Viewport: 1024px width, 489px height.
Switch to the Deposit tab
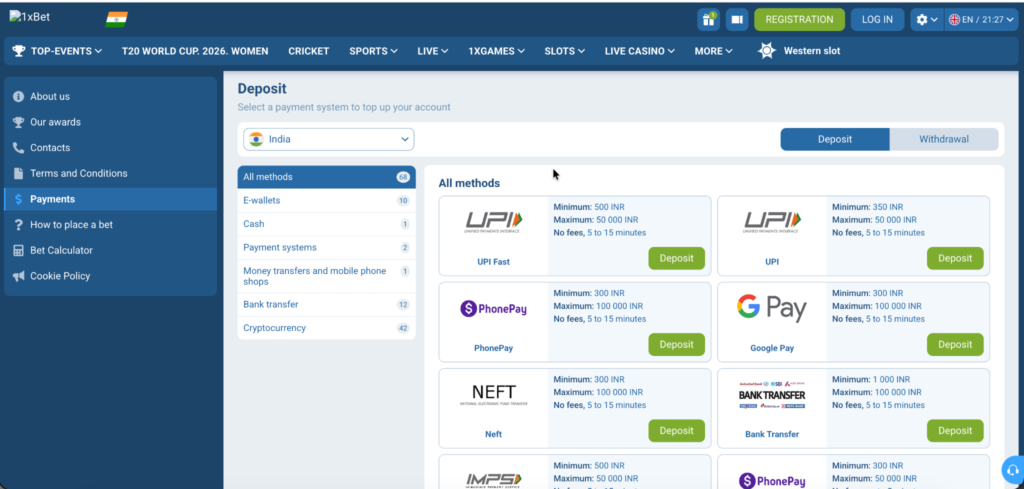click(835, 139)
